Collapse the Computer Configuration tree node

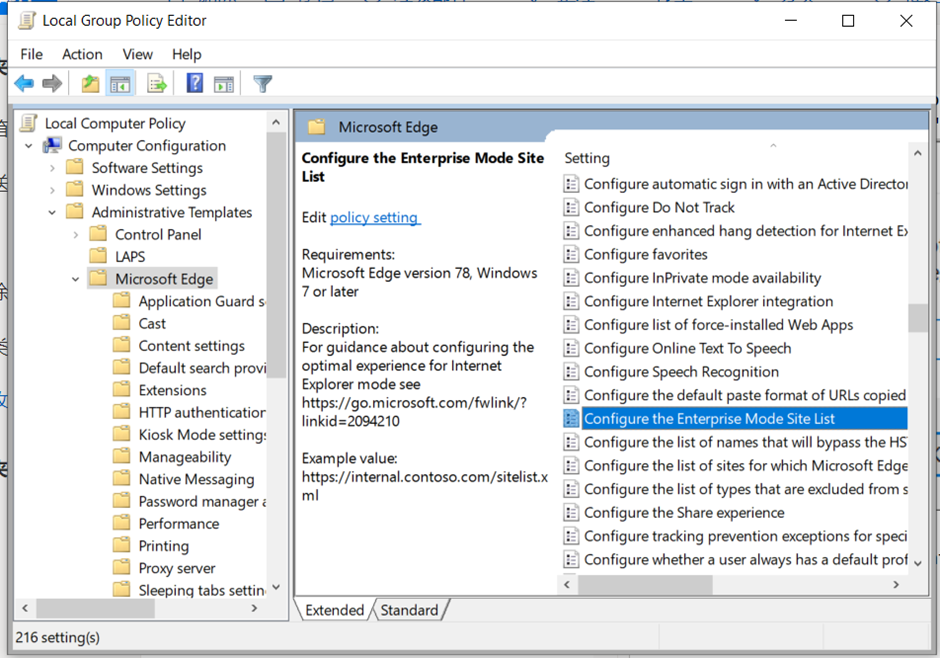click(28, 145)
